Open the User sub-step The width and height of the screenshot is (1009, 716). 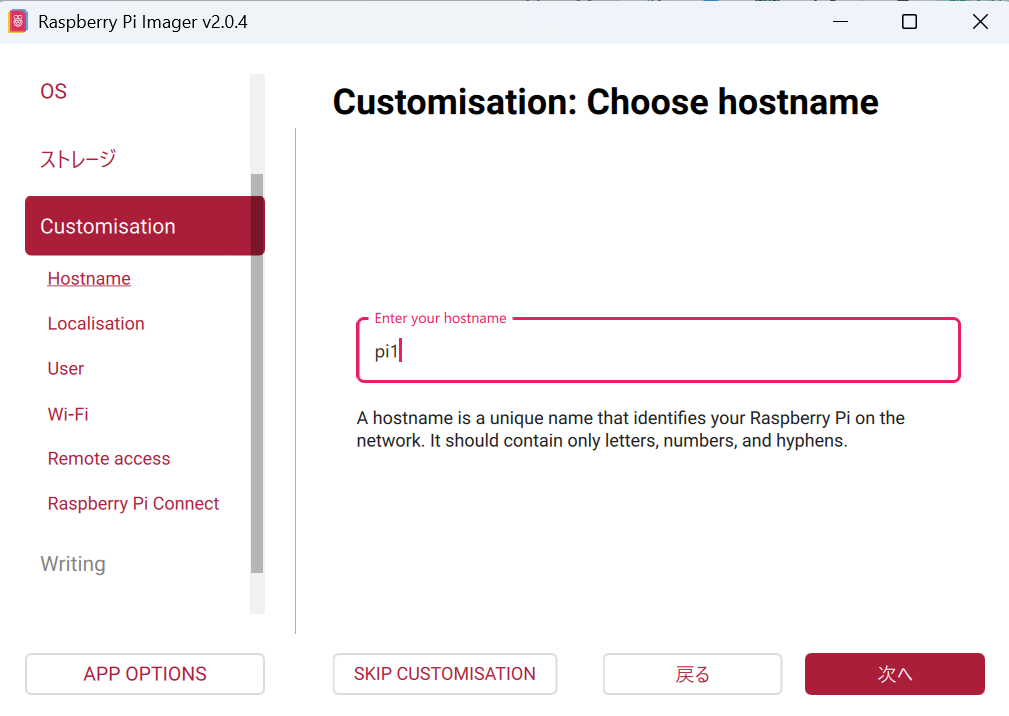(66, 369)
